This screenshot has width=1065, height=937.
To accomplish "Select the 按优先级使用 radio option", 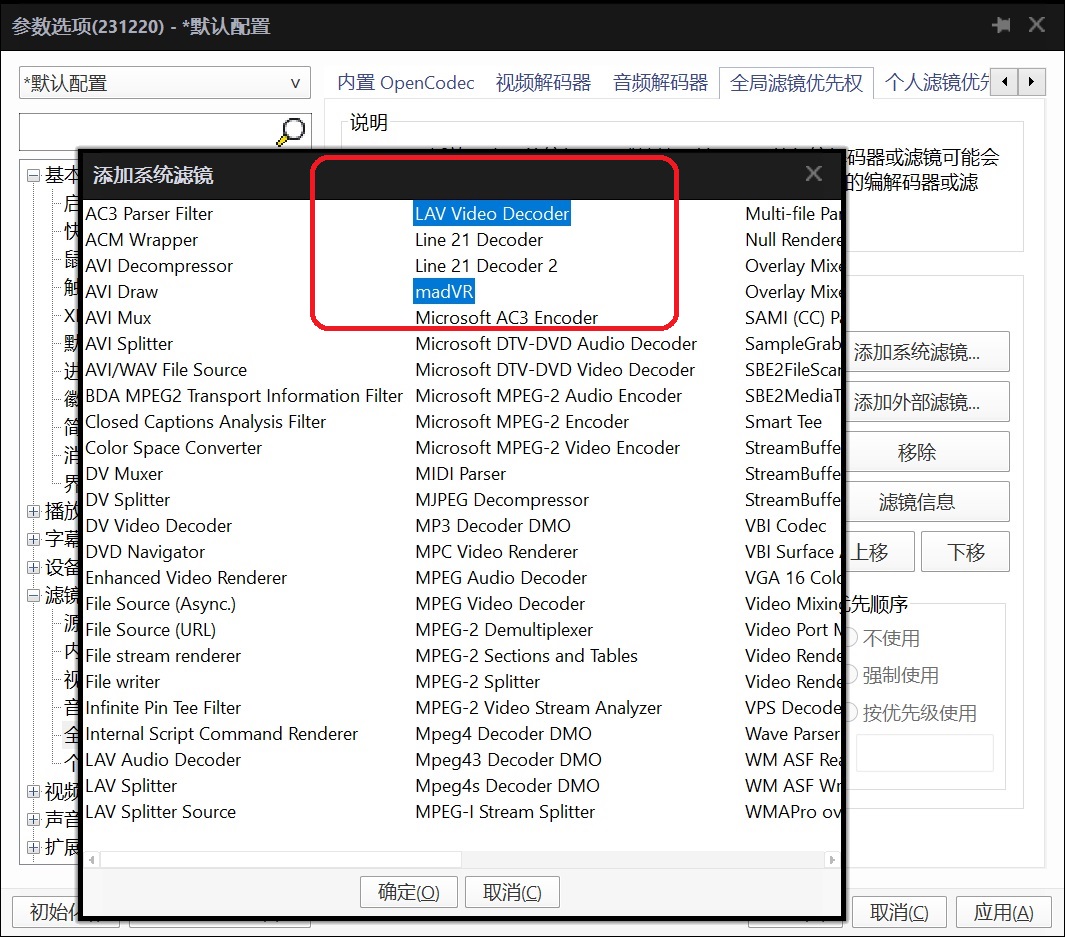I will coord(919,713).
